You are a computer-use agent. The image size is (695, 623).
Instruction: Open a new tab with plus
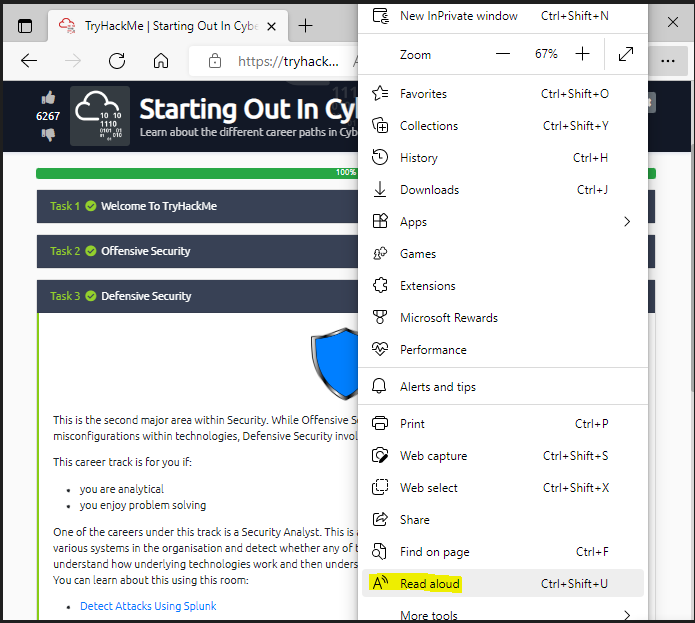(x=305, y=26)
